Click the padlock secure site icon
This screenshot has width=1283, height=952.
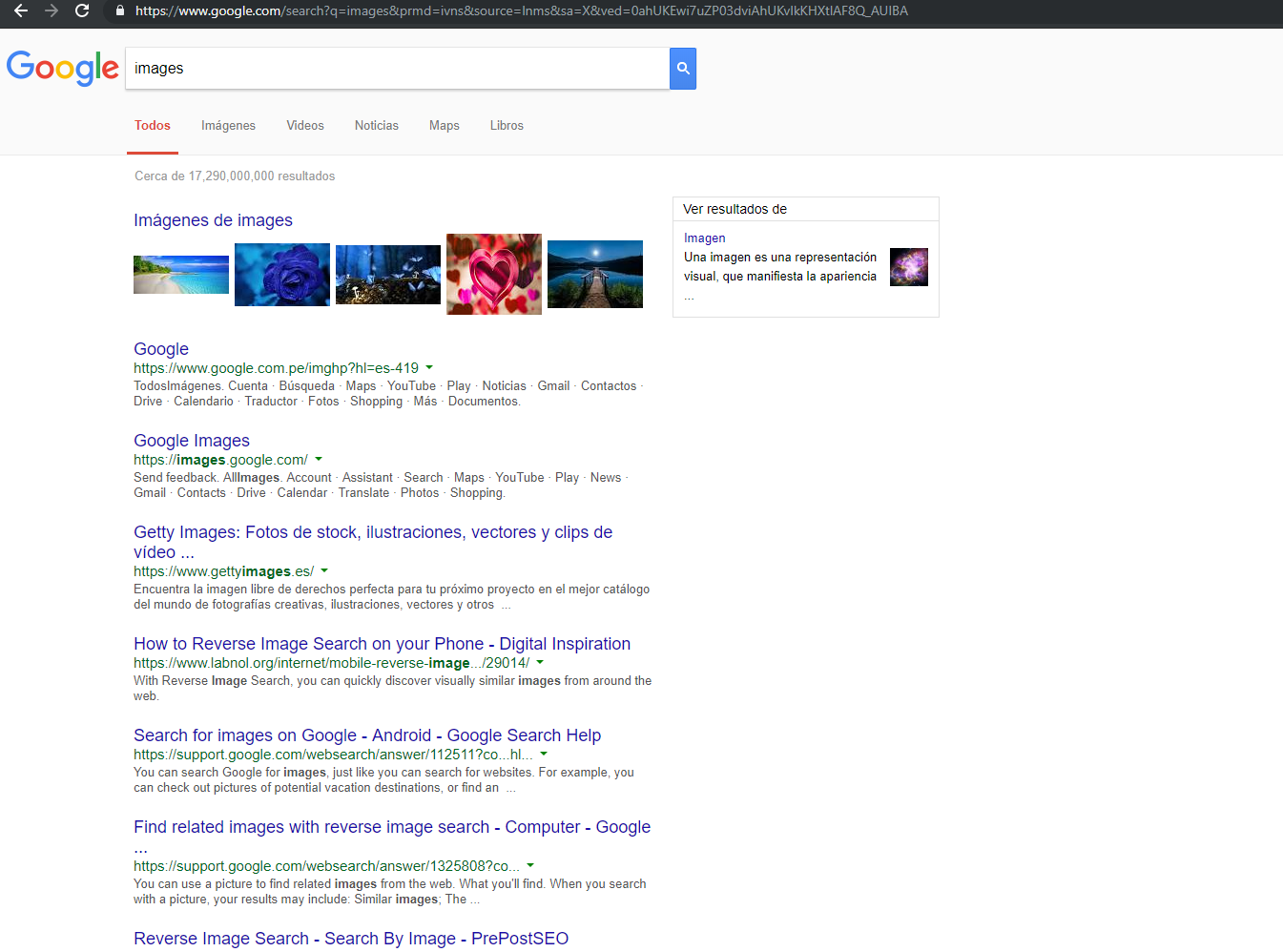coord(119,10)
